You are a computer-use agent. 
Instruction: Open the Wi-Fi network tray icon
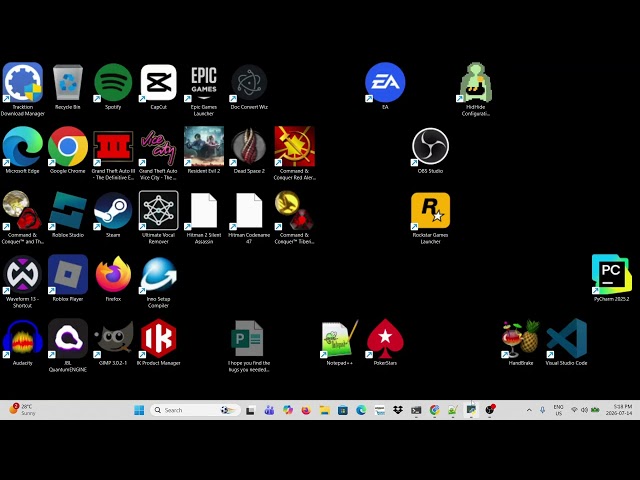click(x=574, y=410)
